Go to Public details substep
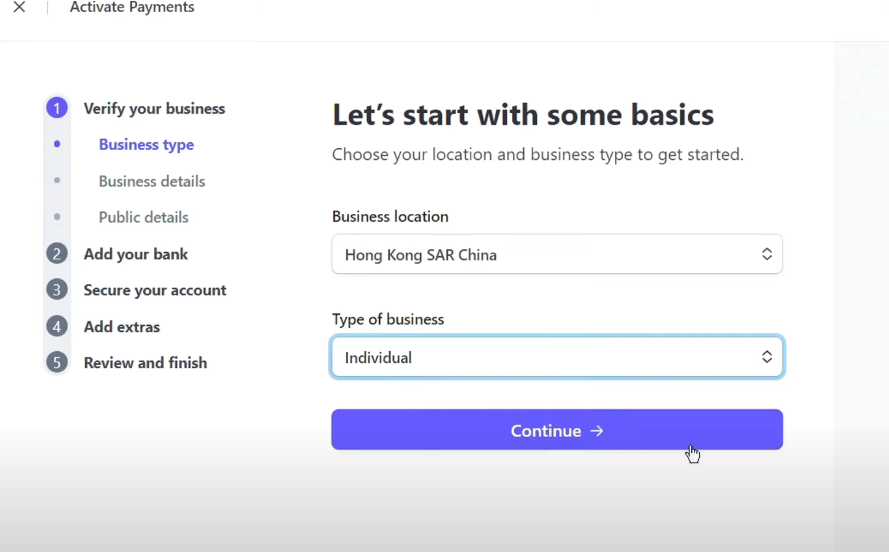The width and height of the screenshot is (889, 552). coord(144,217)
